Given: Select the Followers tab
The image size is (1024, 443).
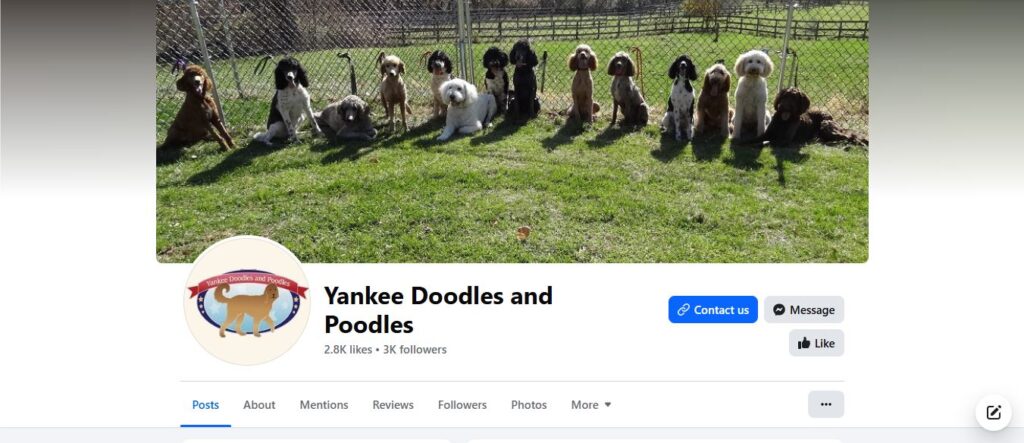Looking at the screenshot, I should tap(462, 405).
